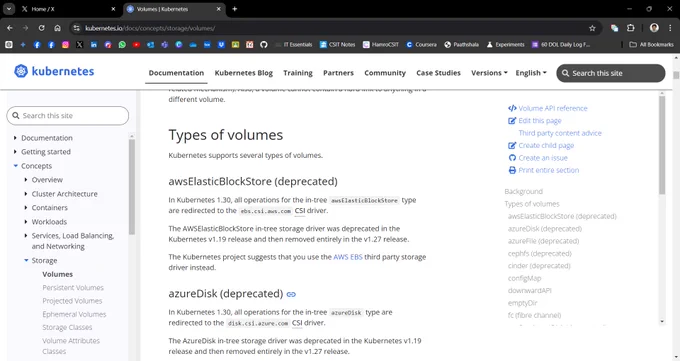
Task: Open the LinkedIn bookmark icon
Action: [x=94, y=45]
